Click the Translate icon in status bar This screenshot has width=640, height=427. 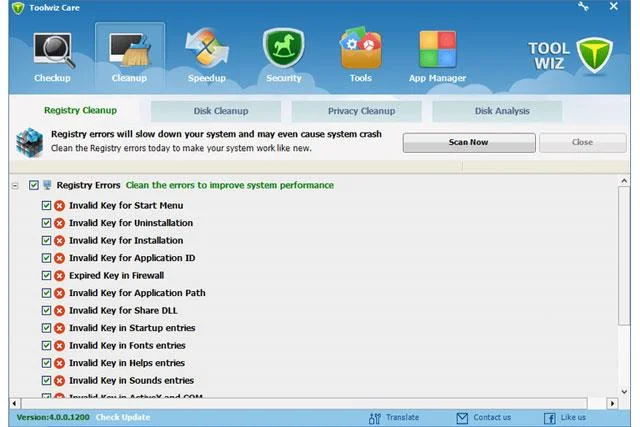coord(374,418)
